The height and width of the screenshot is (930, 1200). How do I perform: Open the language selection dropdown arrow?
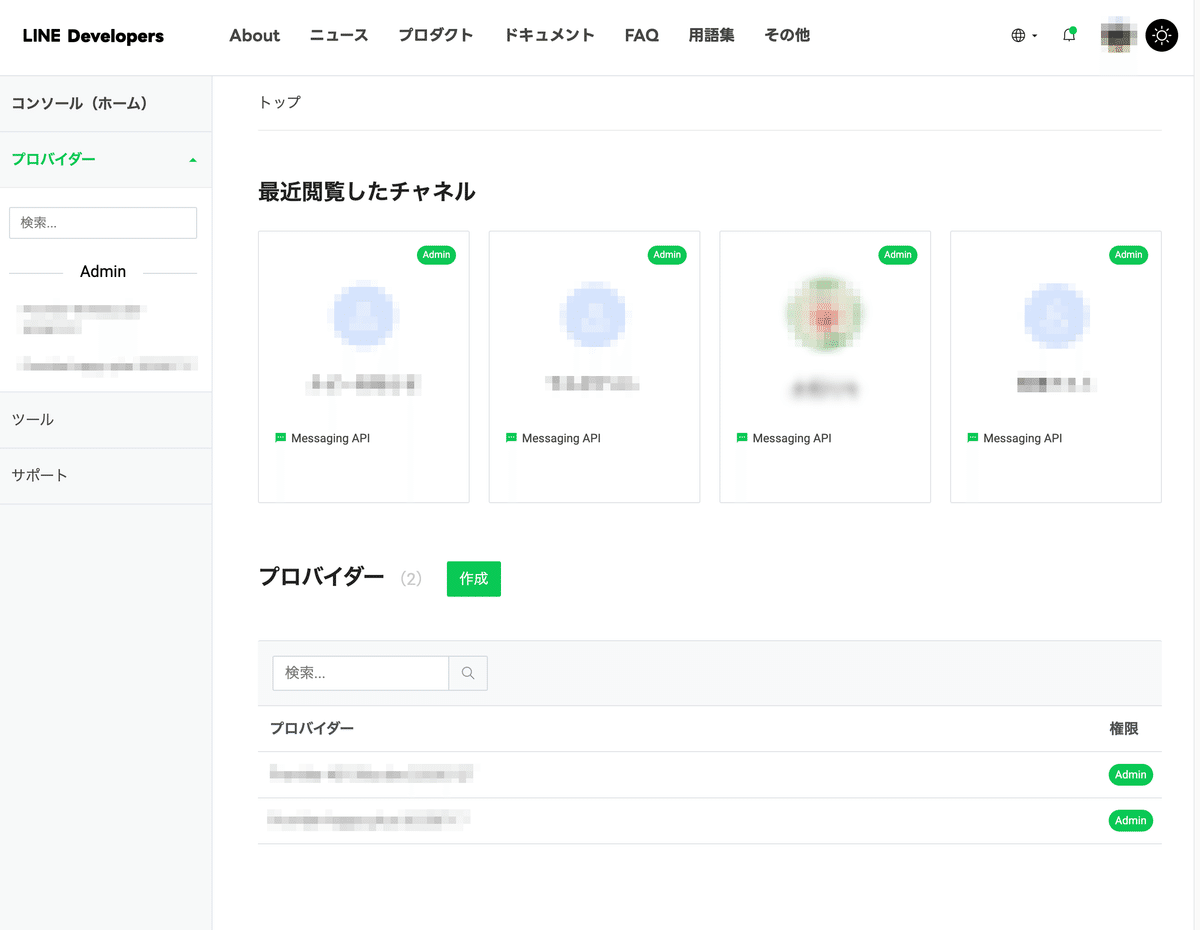pyautogui.click(x=1034, y=35)
